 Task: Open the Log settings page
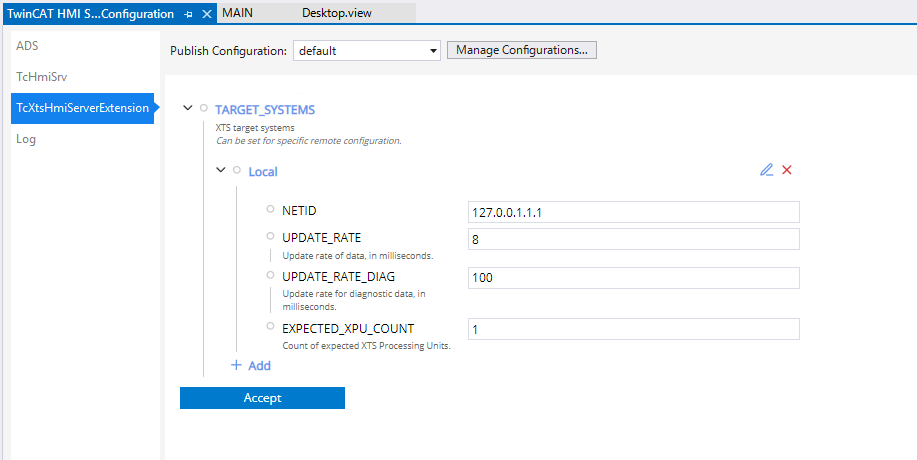pos(26,139)
